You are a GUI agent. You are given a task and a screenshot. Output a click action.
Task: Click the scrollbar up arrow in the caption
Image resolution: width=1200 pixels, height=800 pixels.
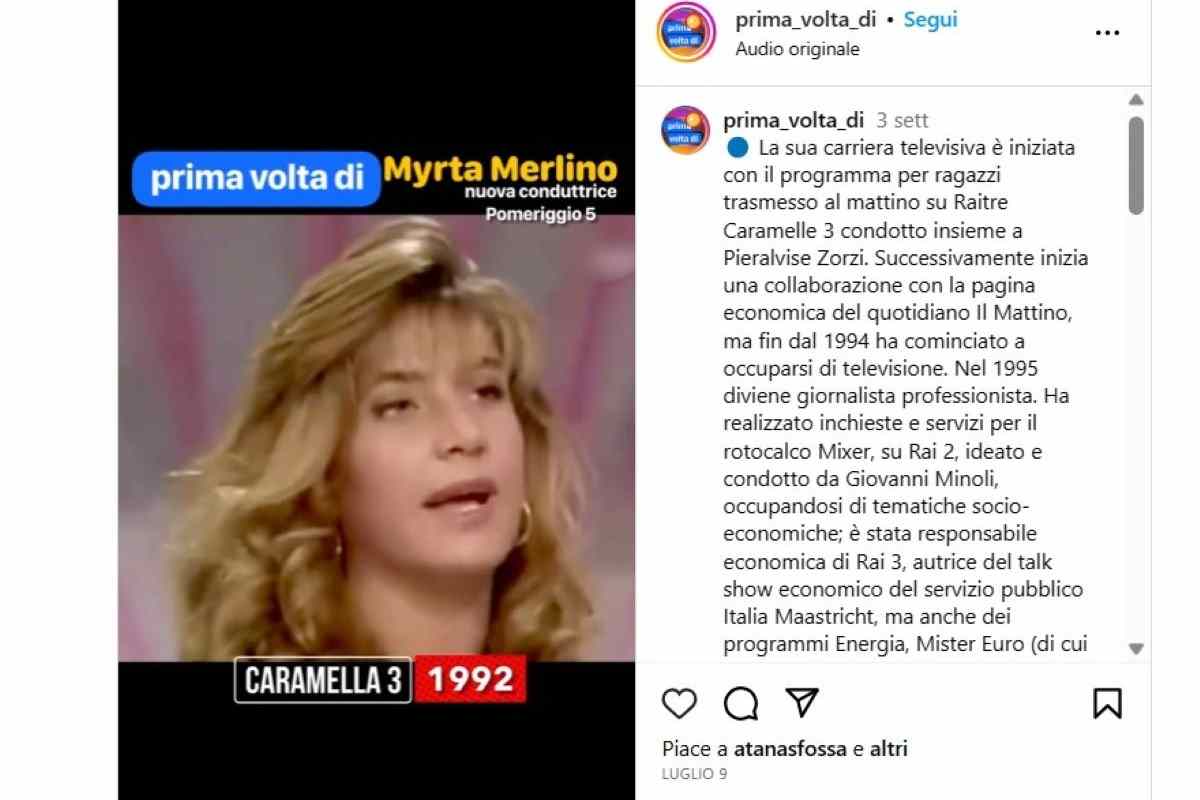(x=1136, y=99)
